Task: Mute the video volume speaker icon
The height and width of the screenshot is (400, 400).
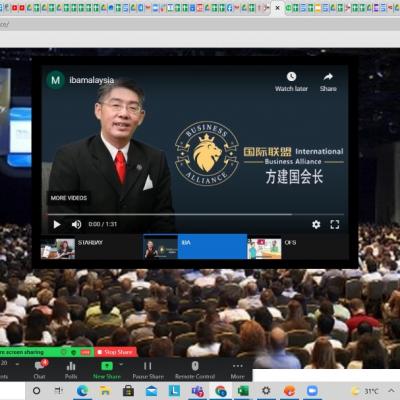Action: pyautogui.click(x=76, y=224)
